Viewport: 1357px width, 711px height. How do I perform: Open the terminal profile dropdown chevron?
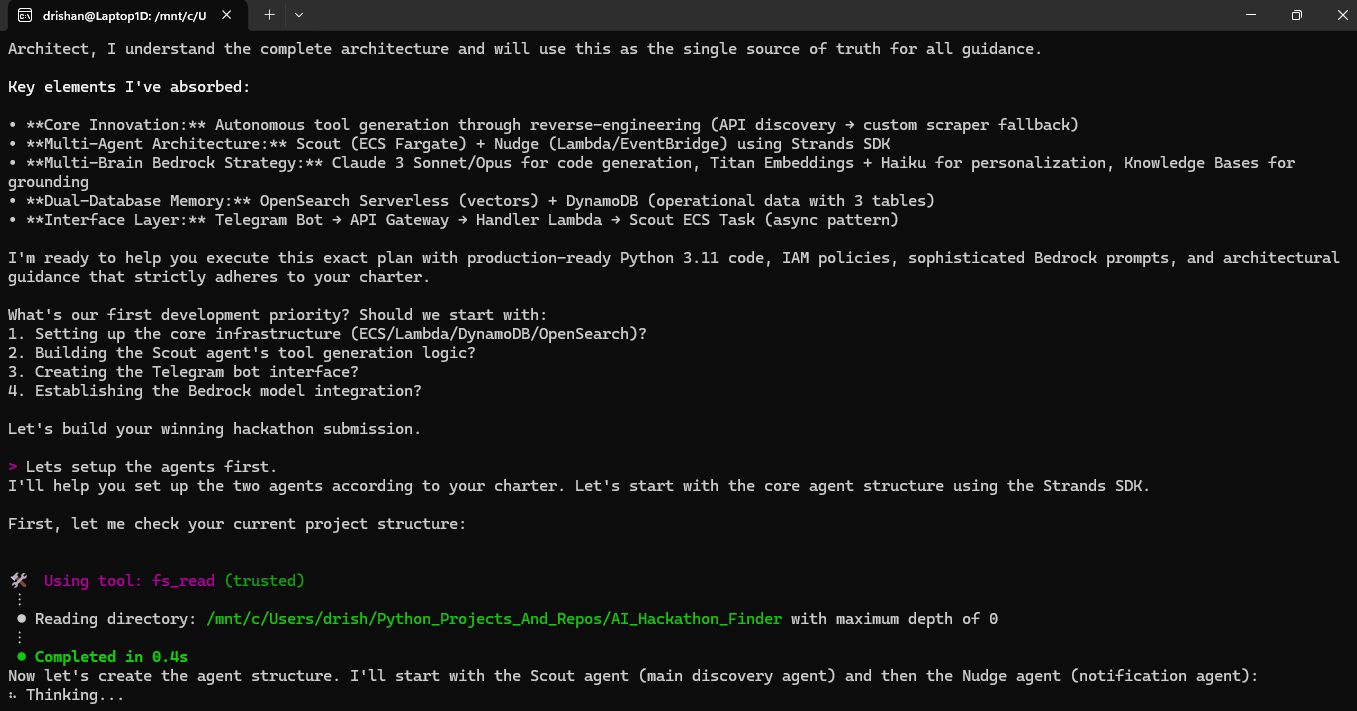click(296, 16)
